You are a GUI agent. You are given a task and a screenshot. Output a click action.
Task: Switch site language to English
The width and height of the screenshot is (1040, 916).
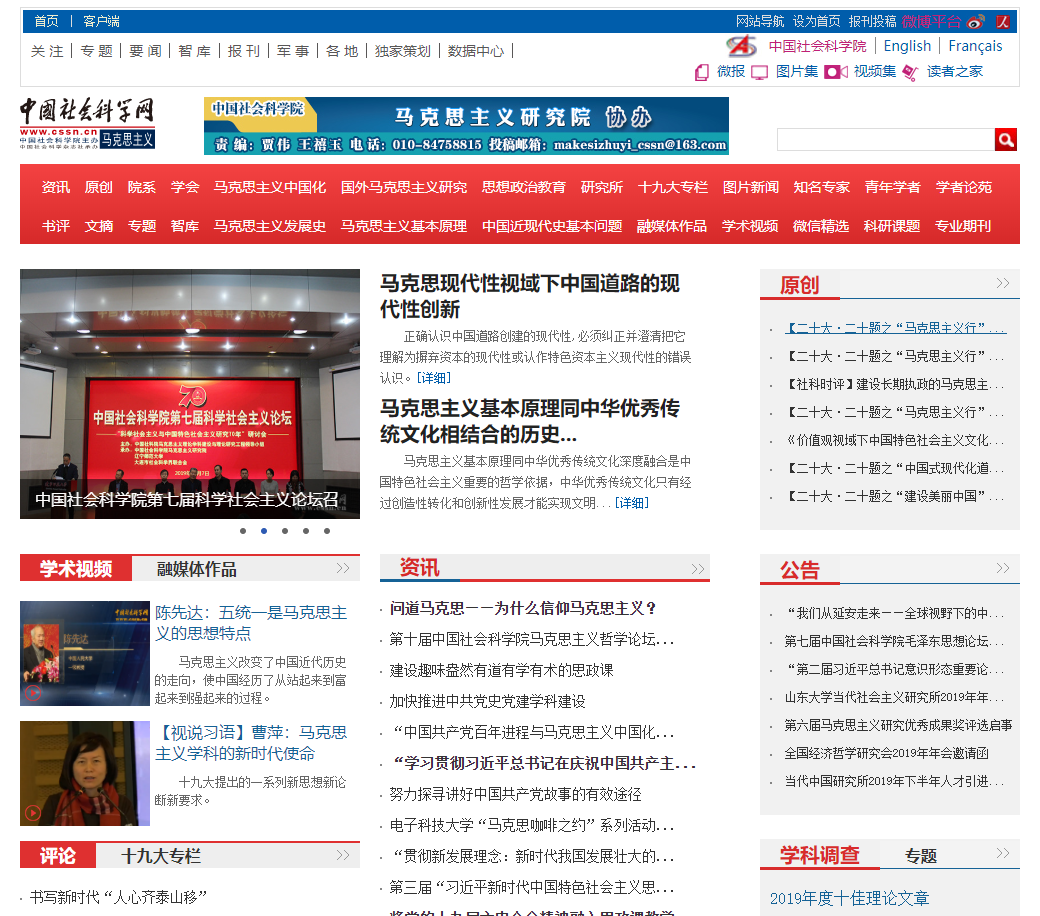(x=907, y=46)
